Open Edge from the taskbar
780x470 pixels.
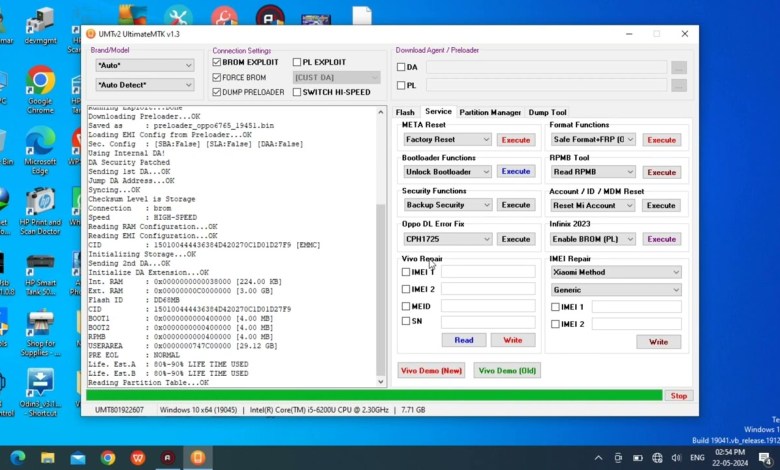tap(18, 458)
